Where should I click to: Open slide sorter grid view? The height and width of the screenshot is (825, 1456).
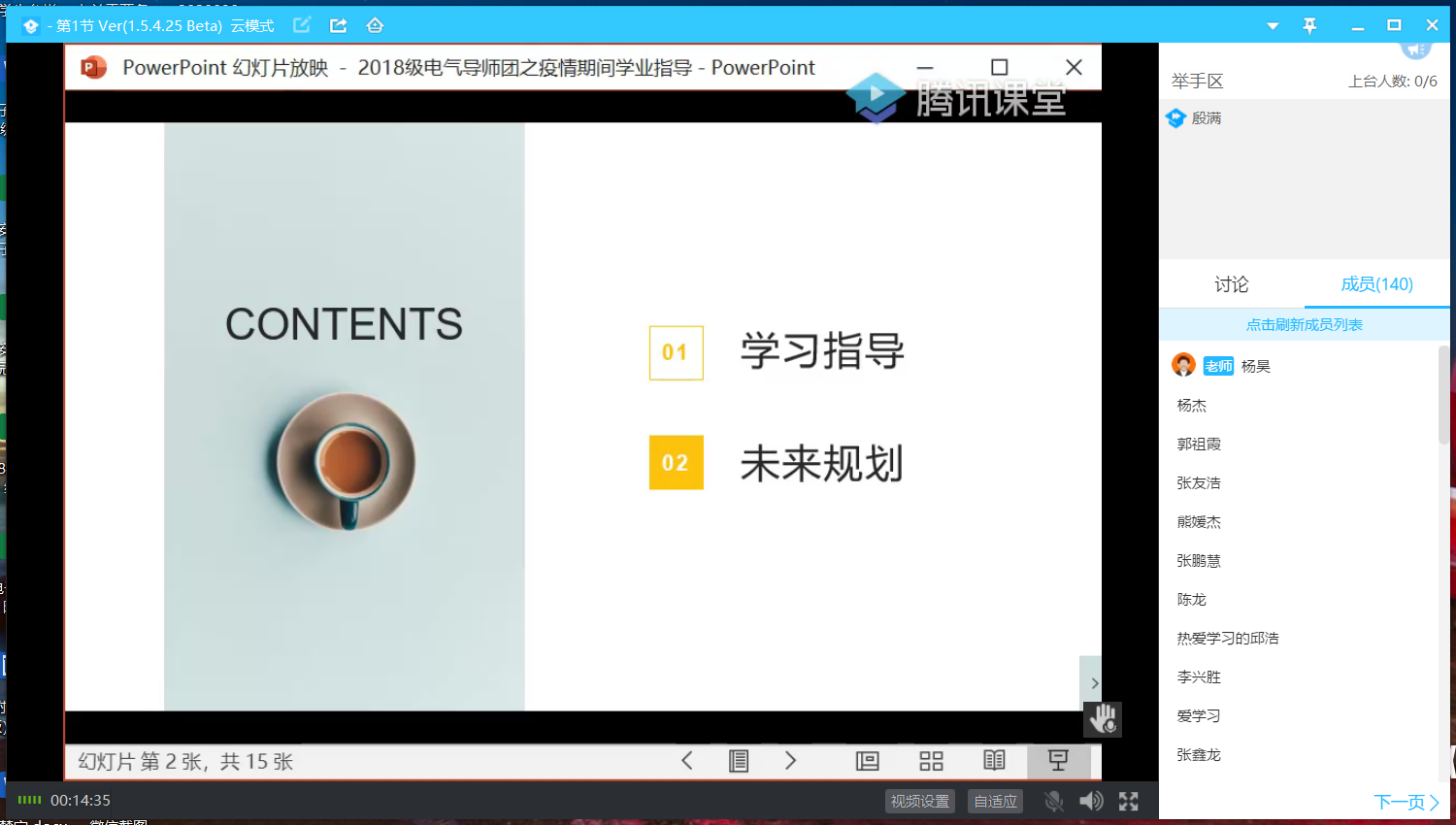(931, 761)
